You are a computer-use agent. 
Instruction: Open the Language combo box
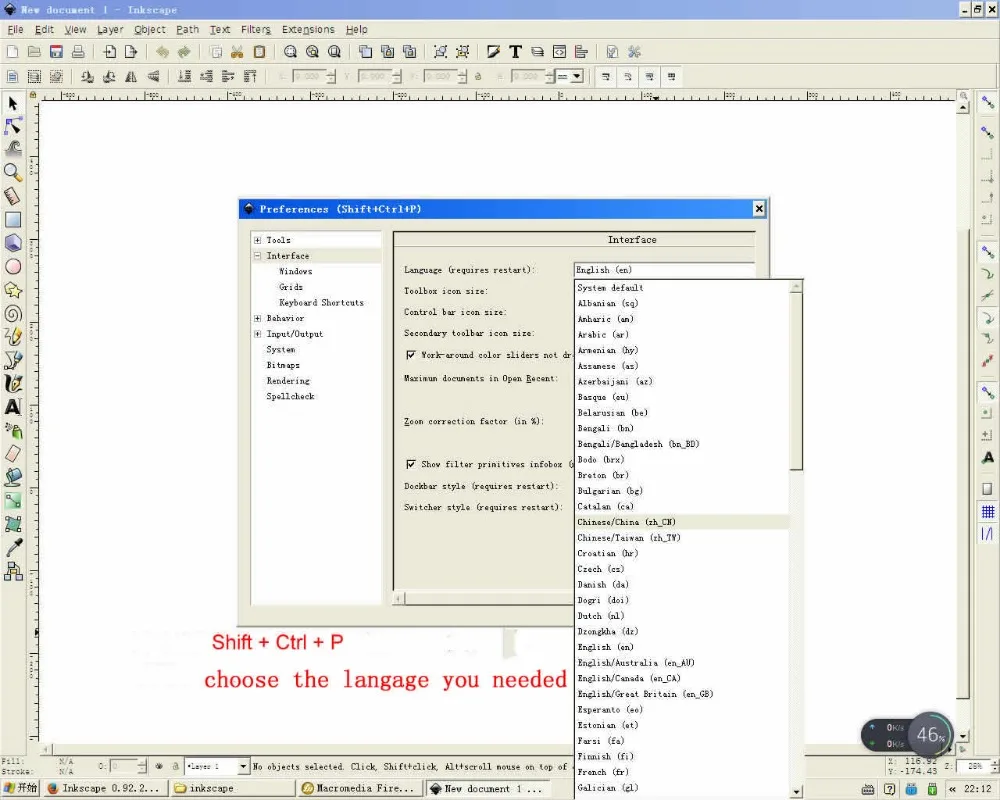pos(664,270)
